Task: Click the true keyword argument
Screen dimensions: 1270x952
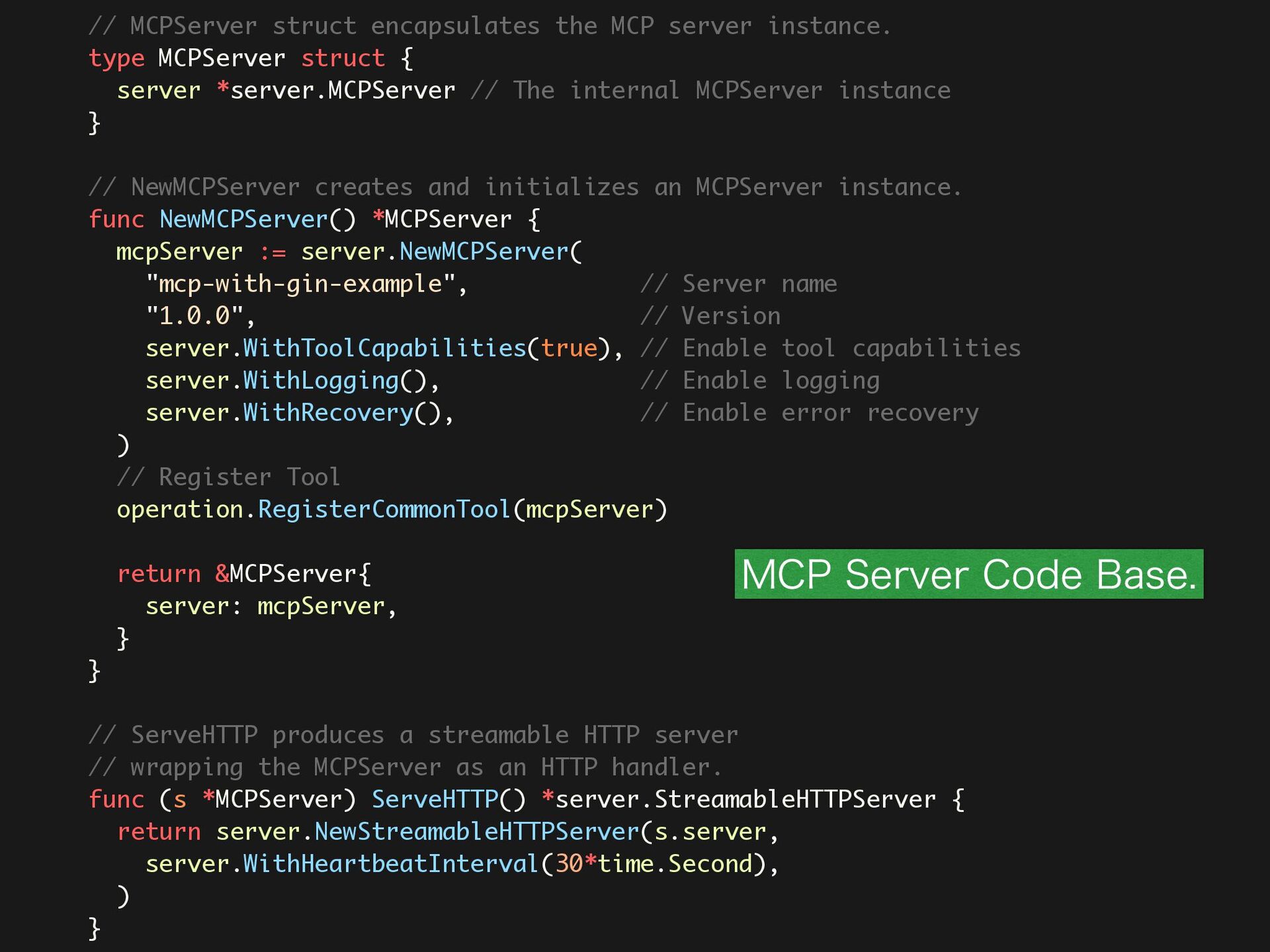Action: tap(569, 348)
